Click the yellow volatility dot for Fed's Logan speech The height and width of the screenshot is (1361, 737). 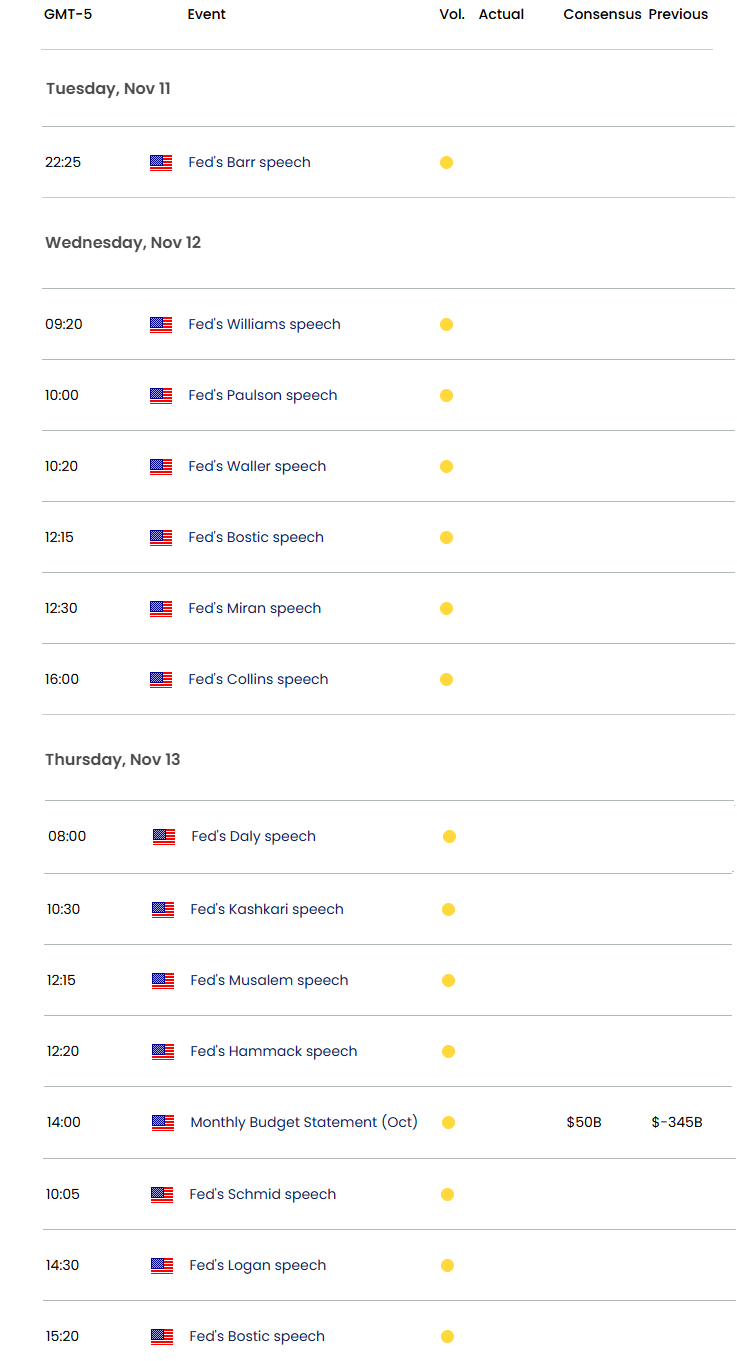pos(448,1266)
